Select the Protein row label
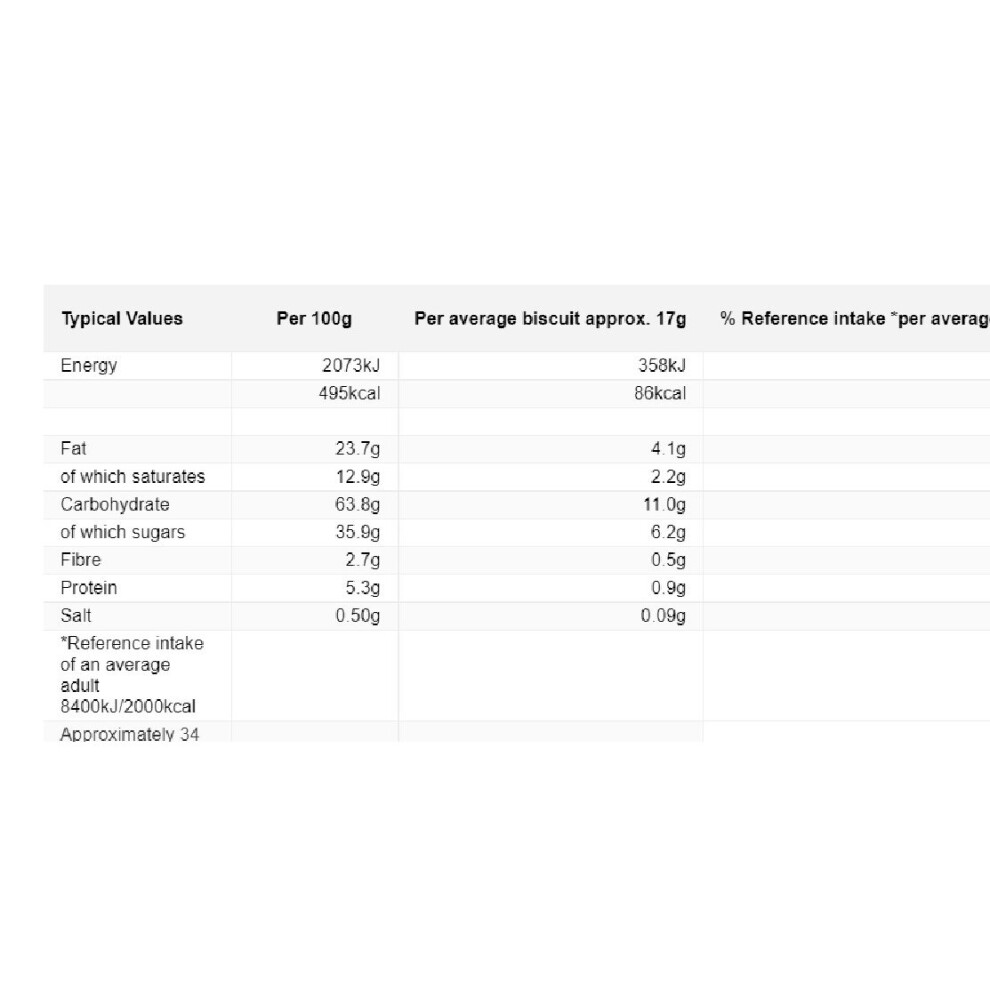 [x=89, y=588]
